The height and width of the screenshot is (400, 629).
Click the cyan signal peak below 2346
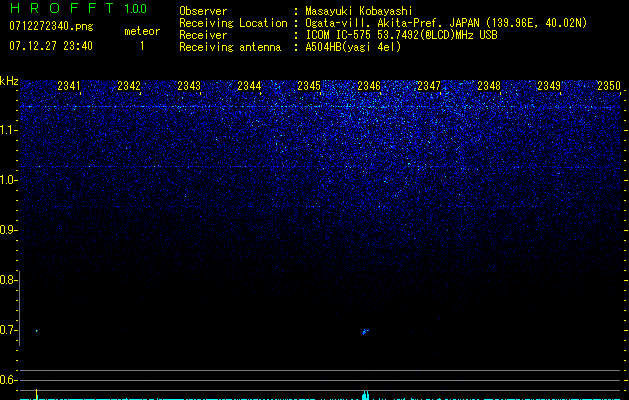pos(365,395)
